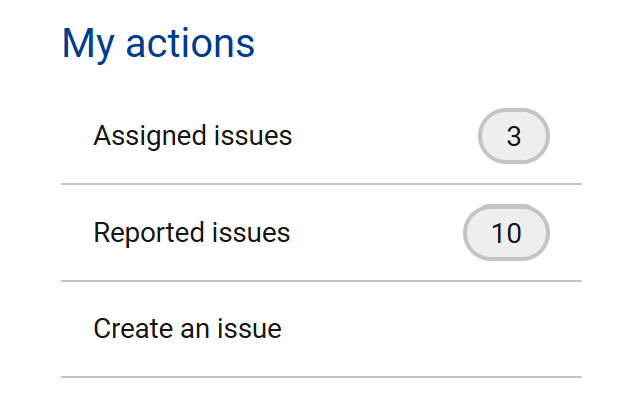Choose Create an issue from My actions
The height and width of the screenshot is (410, 624).
click(188, 329)
